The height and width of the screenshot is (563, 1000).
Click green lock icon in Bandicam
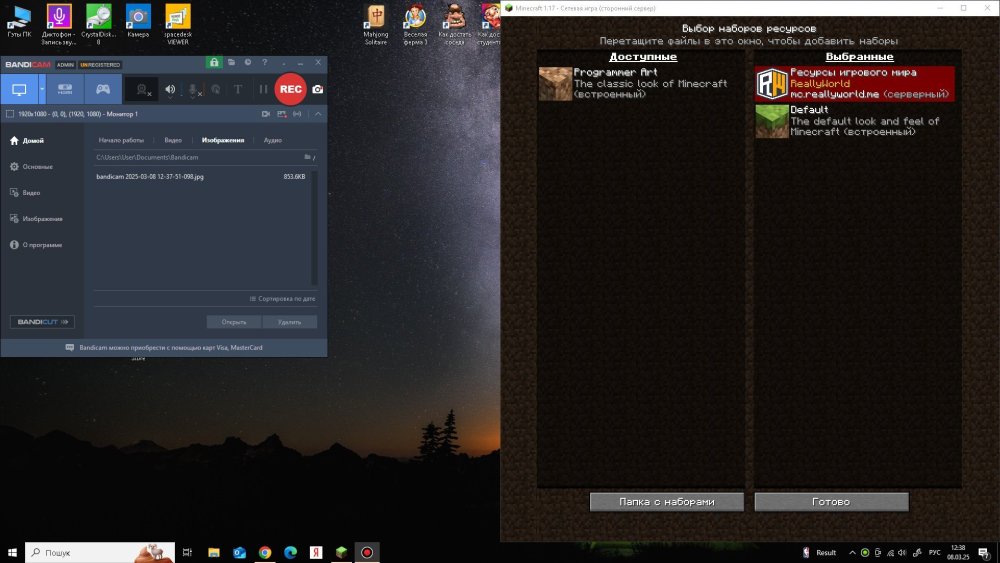click(214, 62)
